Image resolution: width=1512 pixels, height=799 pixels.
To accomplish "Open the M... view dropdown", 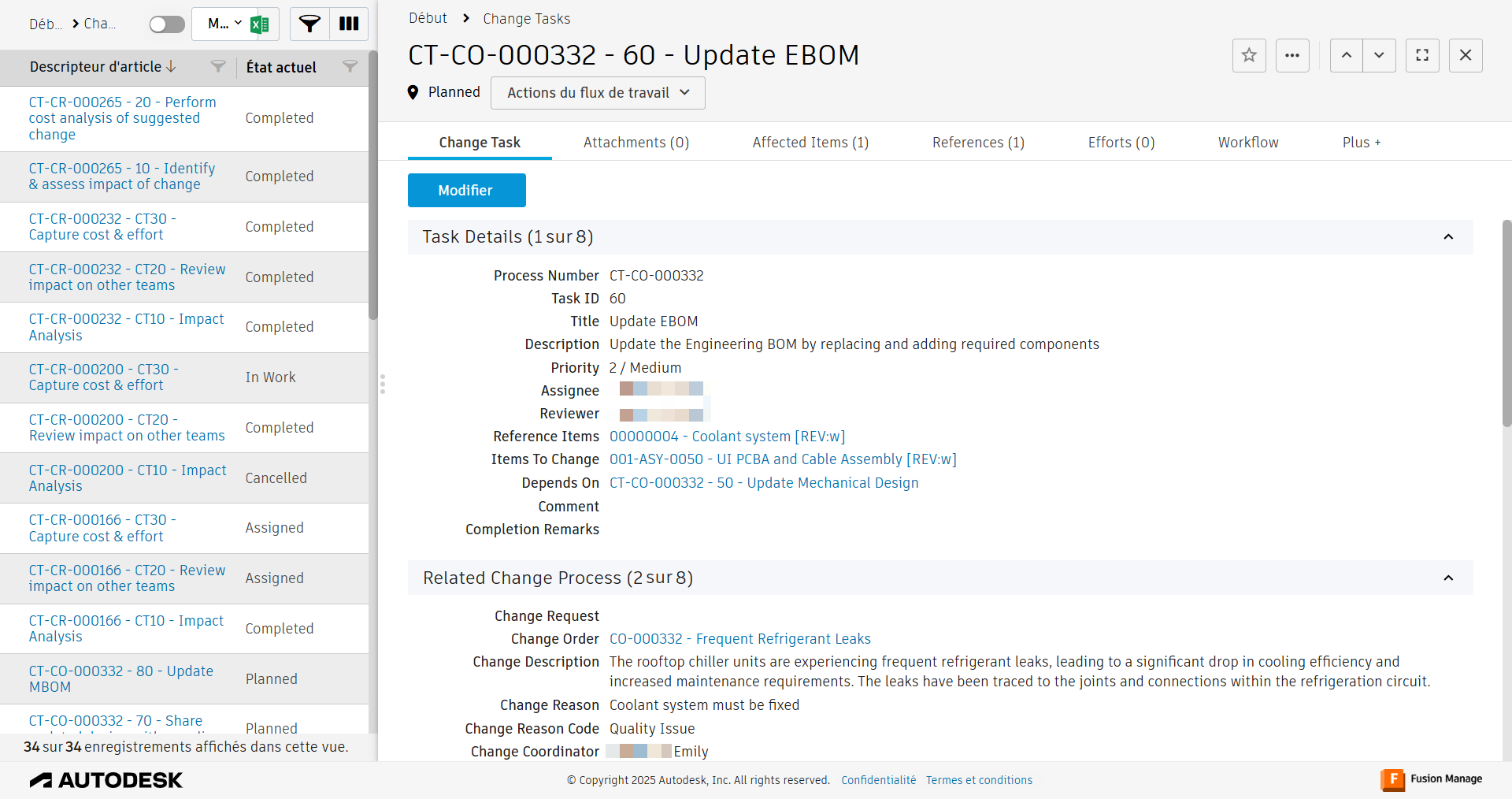I will (x=224, y=24).
